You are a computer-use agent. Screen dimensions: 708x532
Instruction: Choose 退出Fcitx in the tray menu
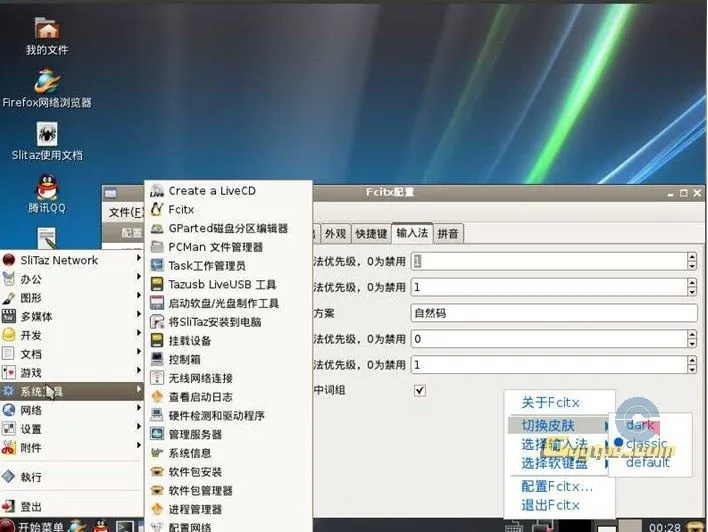[x=559, y=505]
